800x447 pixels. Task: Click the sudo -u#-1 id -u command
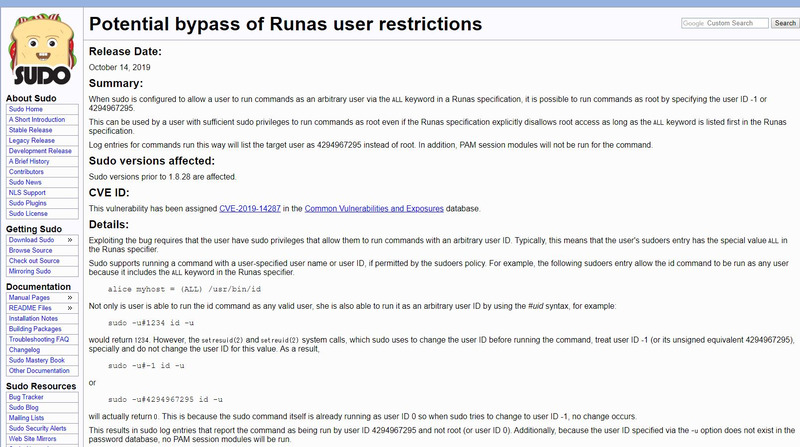[146, 366]
